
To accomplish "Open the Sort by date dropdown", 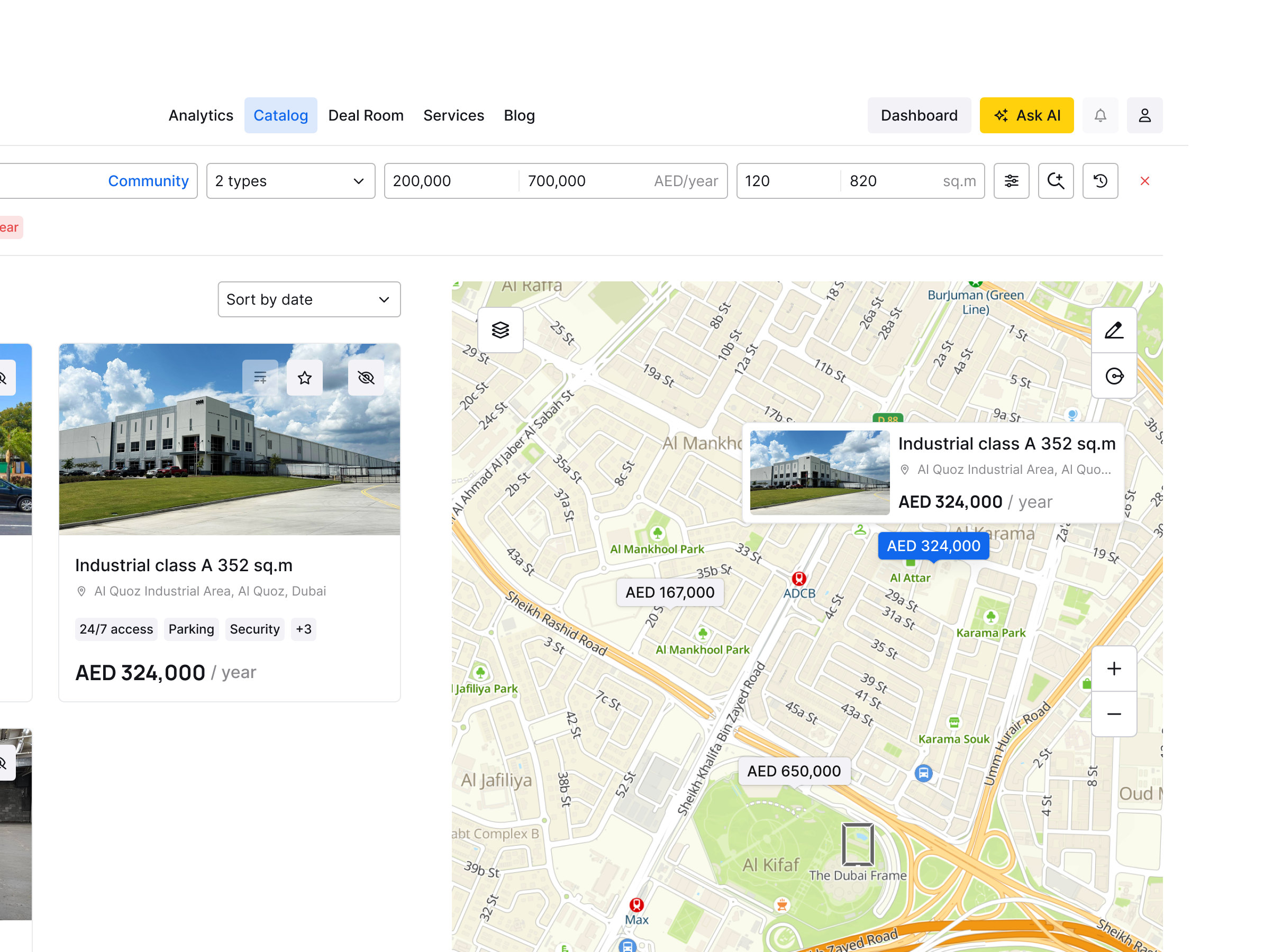I will [309, 300].
